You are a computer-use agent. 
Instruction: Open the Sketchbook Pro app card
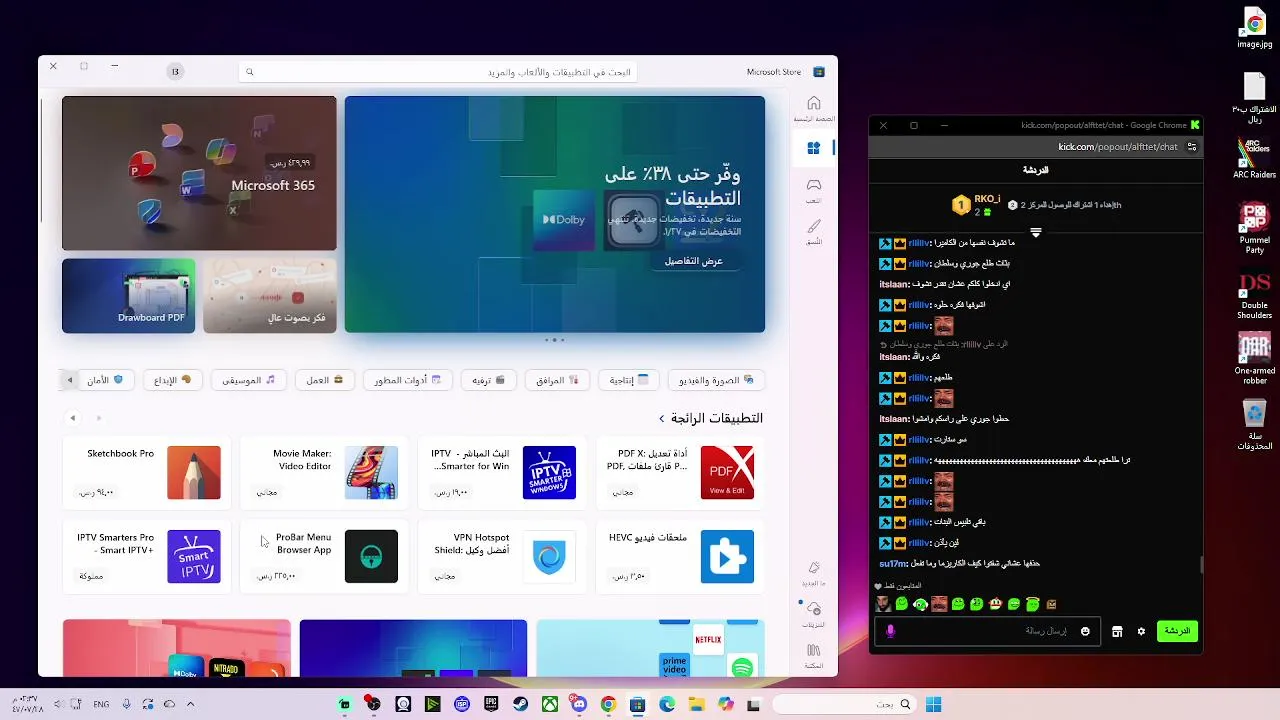(x=146, y=472)
